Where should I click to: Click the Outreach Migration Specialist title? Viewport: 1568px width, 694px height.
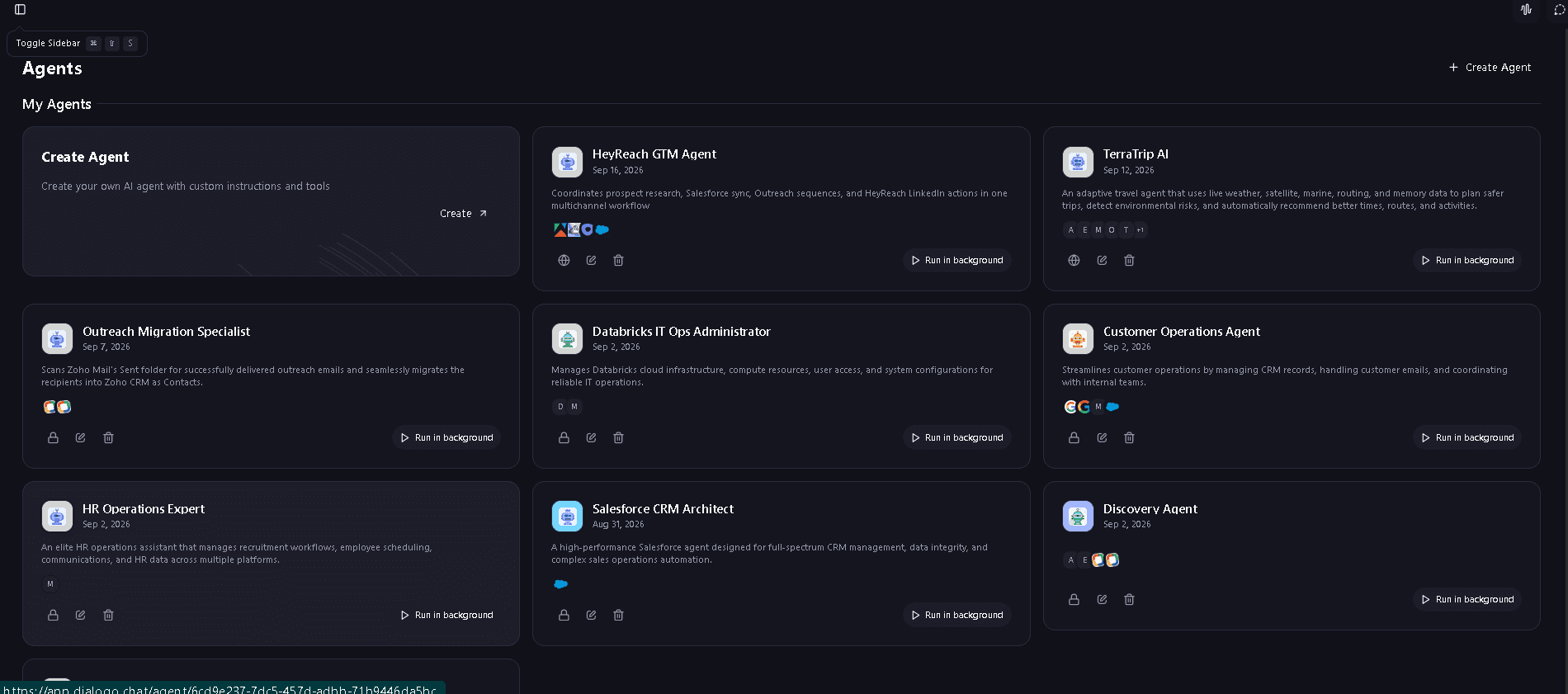pos(166,332)
